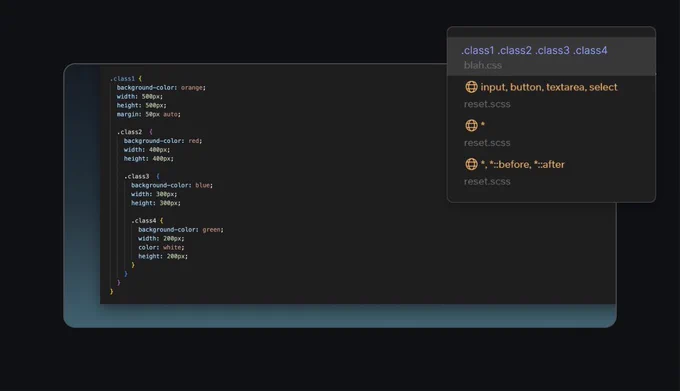Select the *, *::before, *::after entry
The height and width of the screenshot is (391, 680).
coord(523,164)
